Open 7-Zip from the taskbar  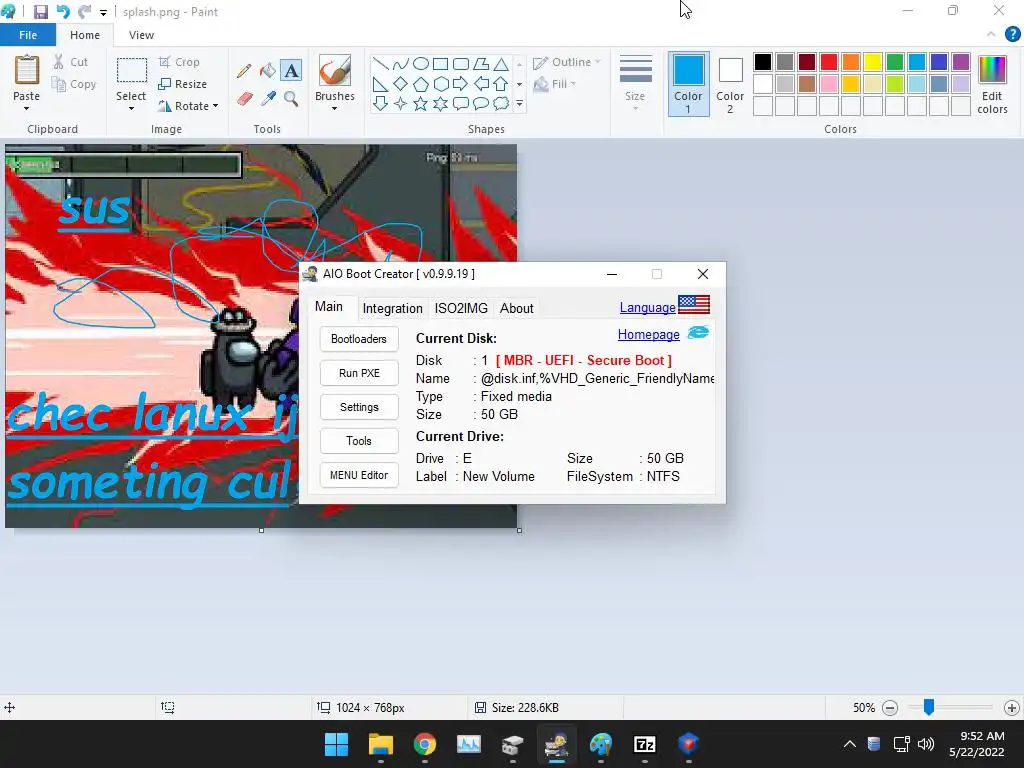(645, 744)
